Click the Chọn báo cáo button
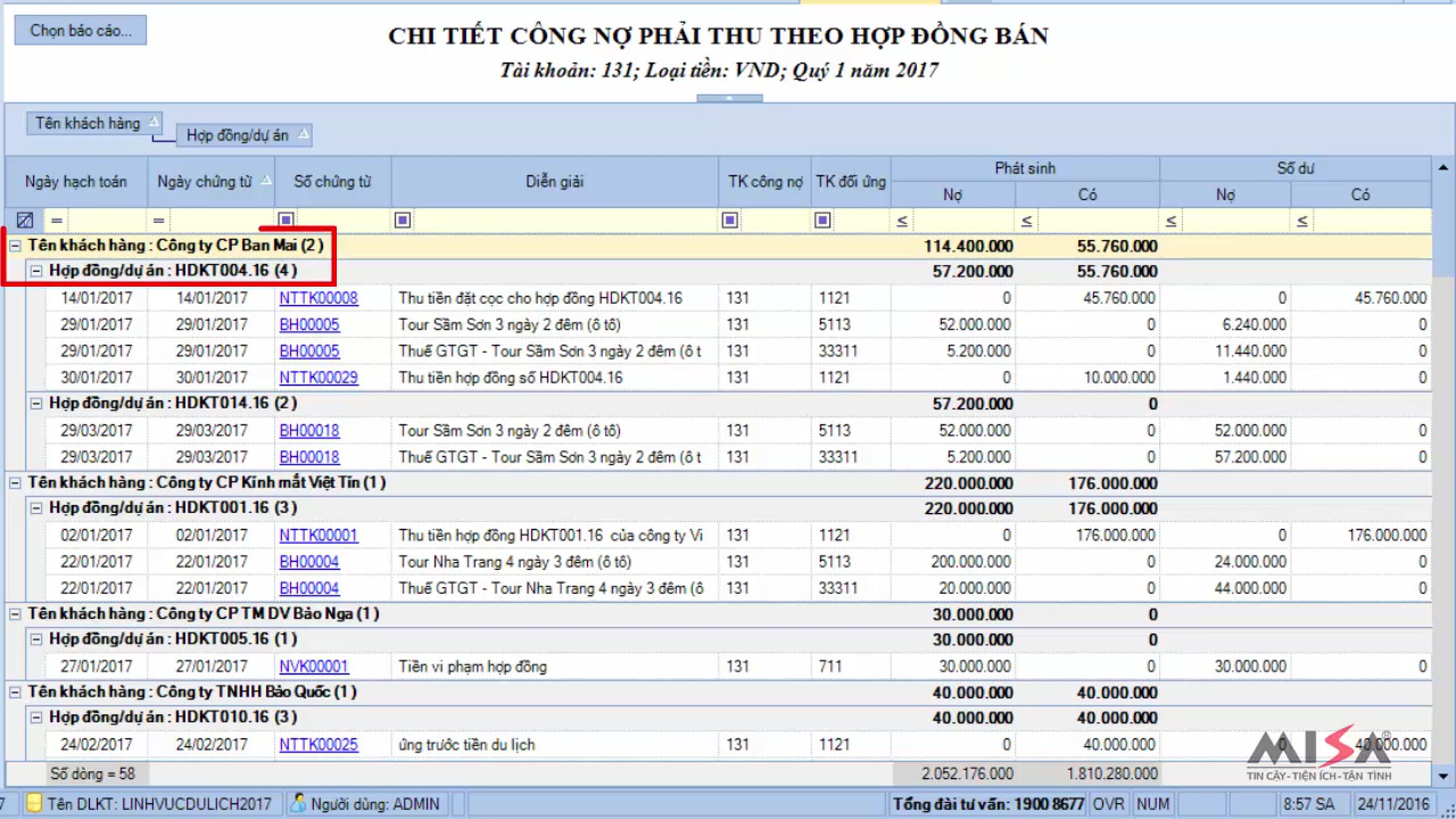 [x=81, y=30]
